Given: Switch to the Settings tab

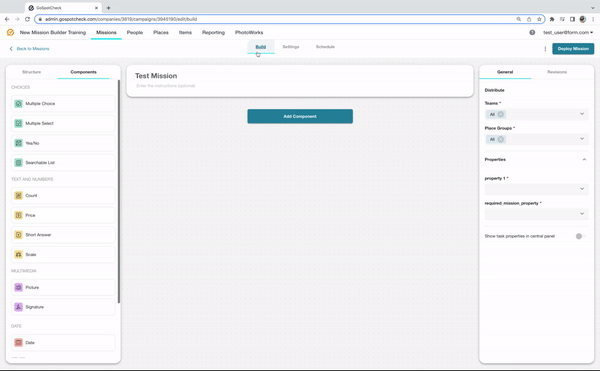Looking at the screenshot, I should pyautogui.click(x=291, y=47).
